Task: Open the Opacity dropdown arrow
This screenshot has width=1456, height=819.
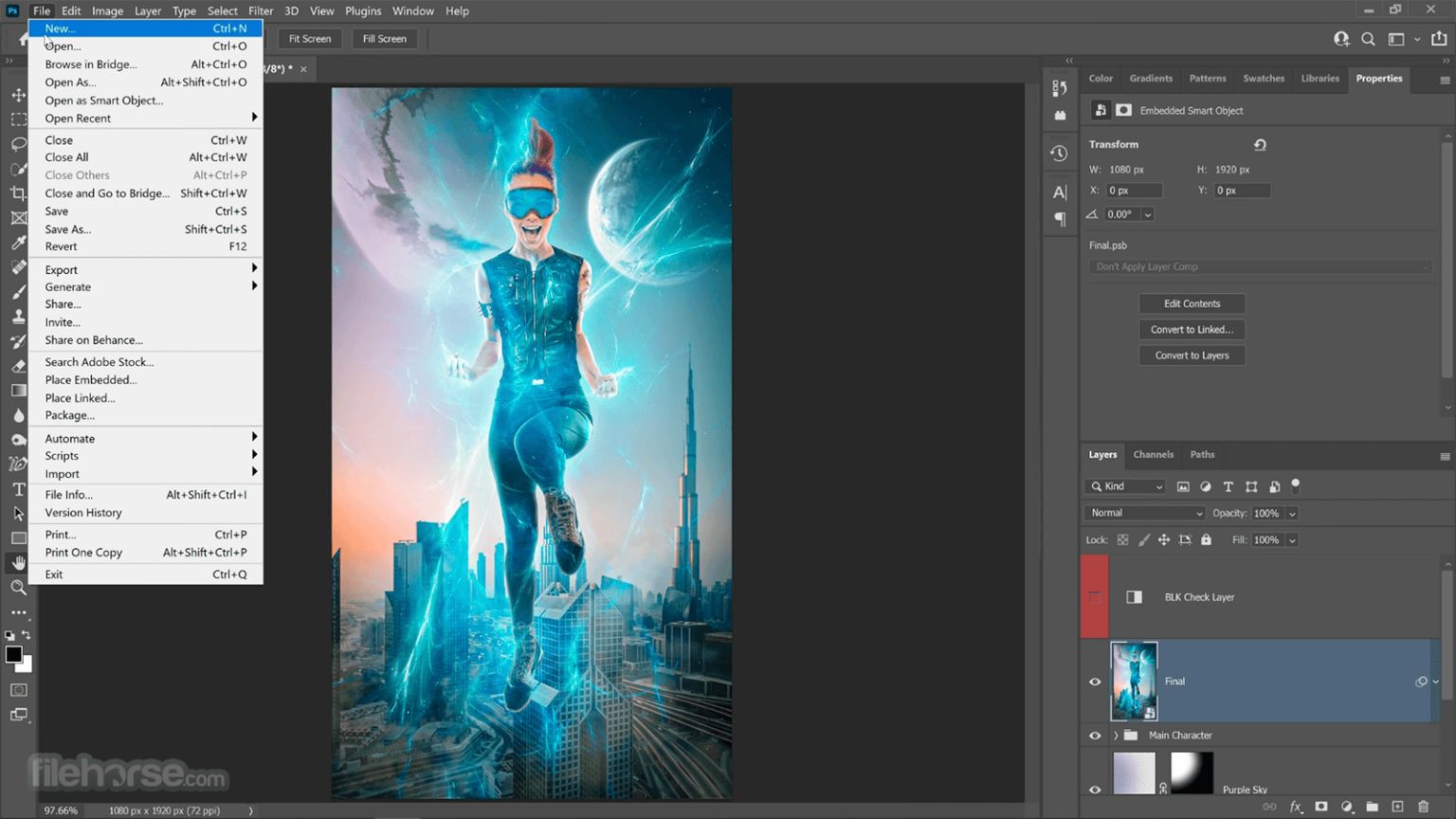Action: tap(1291, 514)
